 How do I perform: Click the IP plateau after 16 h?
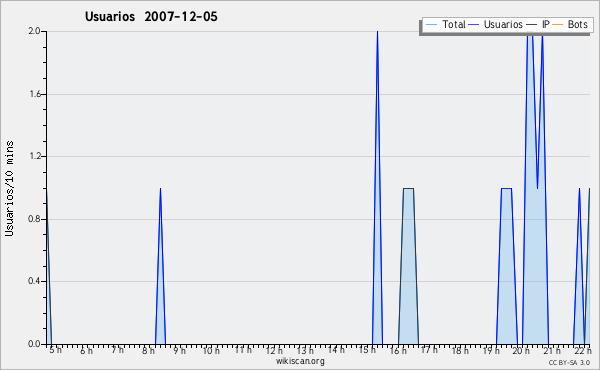click(x=408, y=266)
